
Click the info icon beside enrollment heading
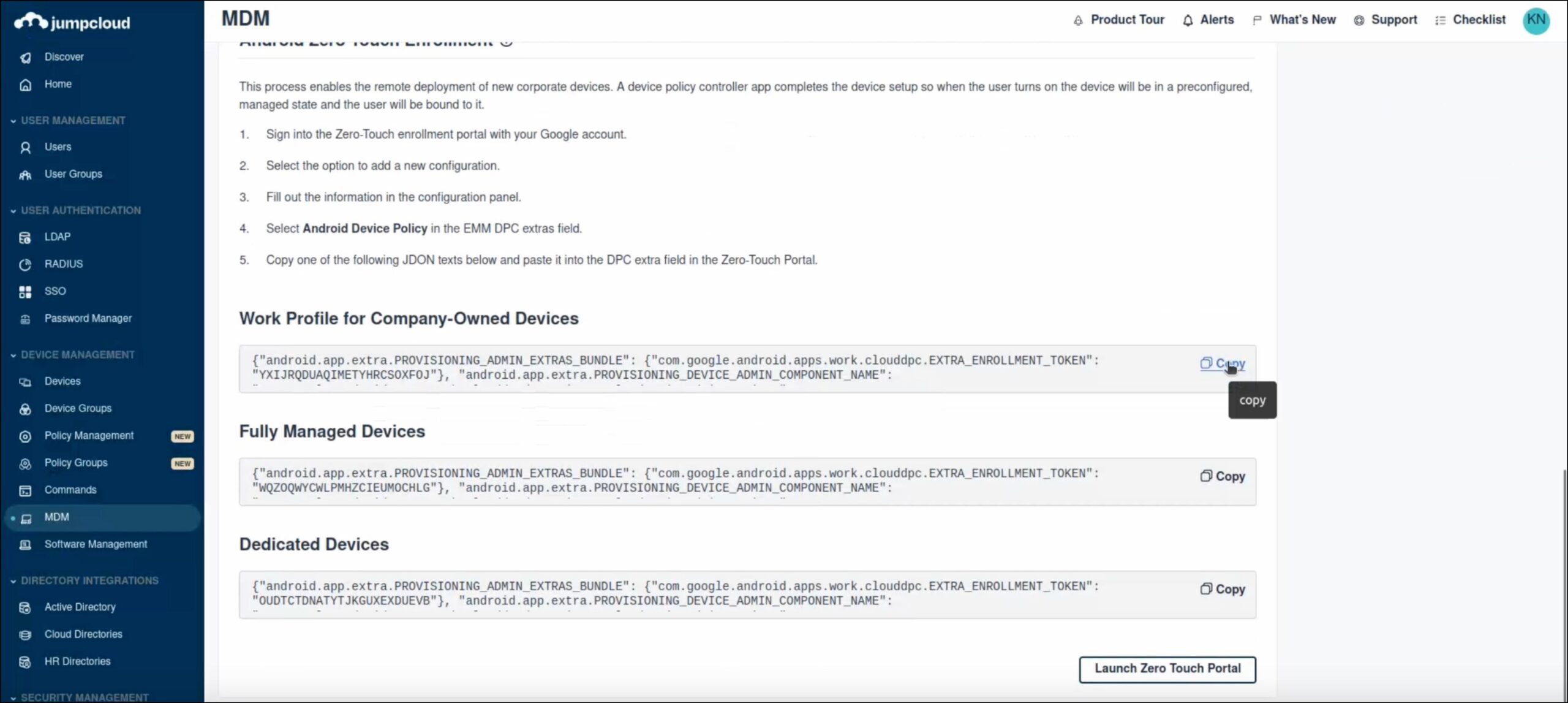click(507, 42)
